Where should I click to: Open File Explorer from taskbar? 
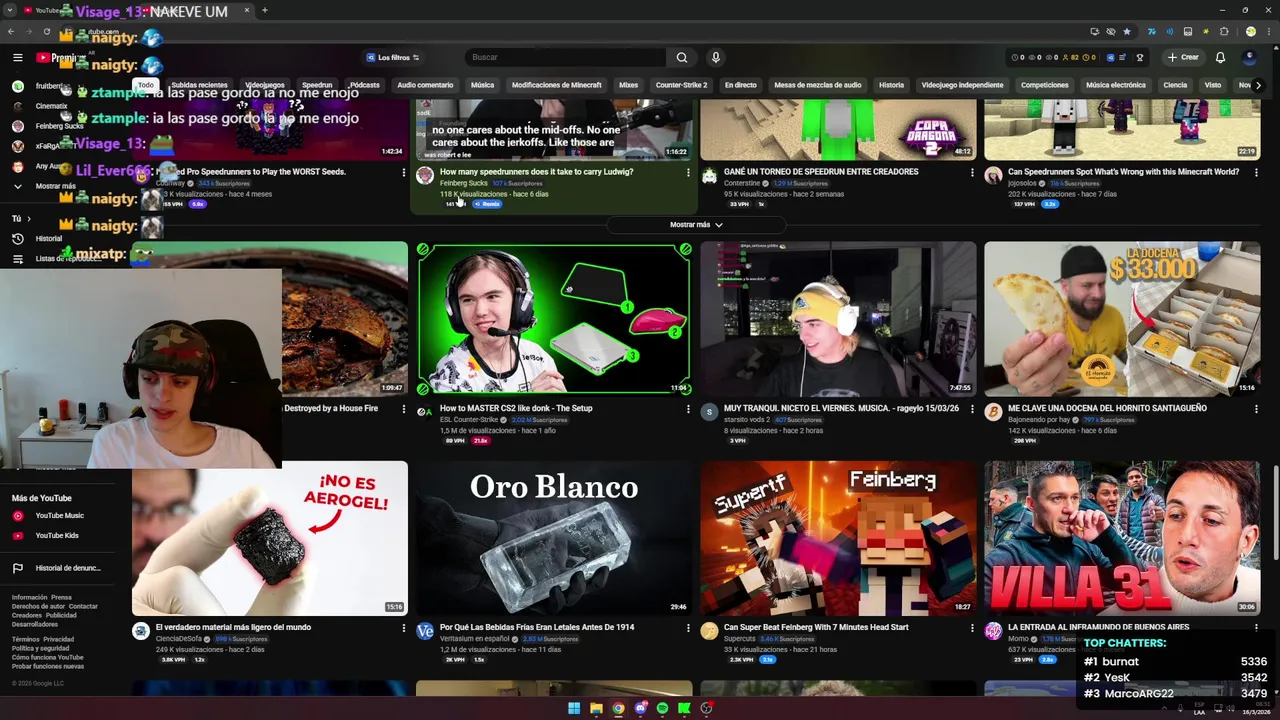tap(596, 708)
